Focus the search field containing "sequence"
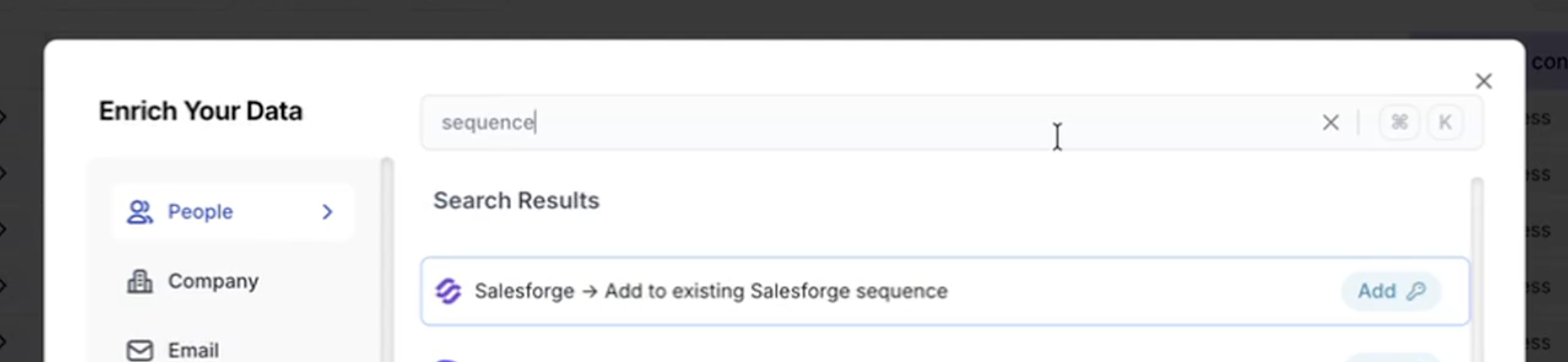 [854, 123]
